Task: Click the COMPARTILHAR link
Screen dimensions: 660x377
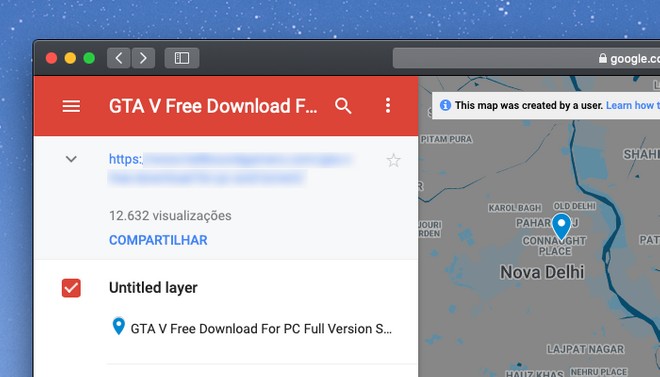Action: point(158,240)
